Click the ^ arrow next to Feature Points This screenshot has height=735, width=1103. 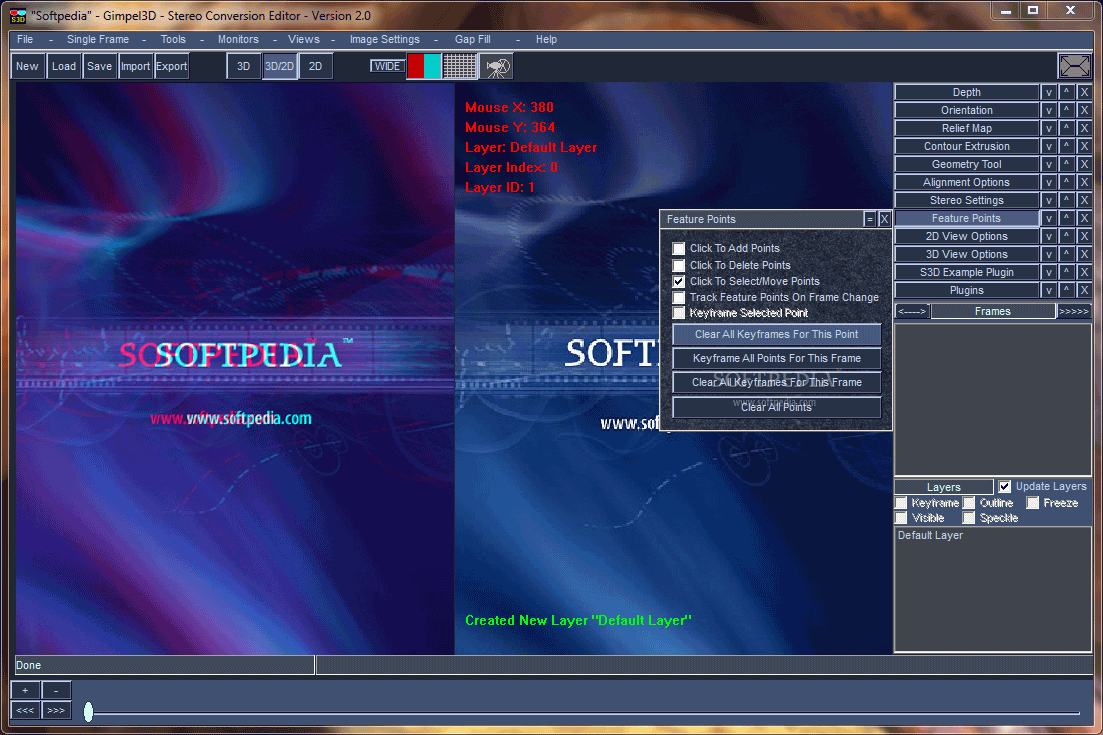pyautogui.click(x=1066, y=218)
